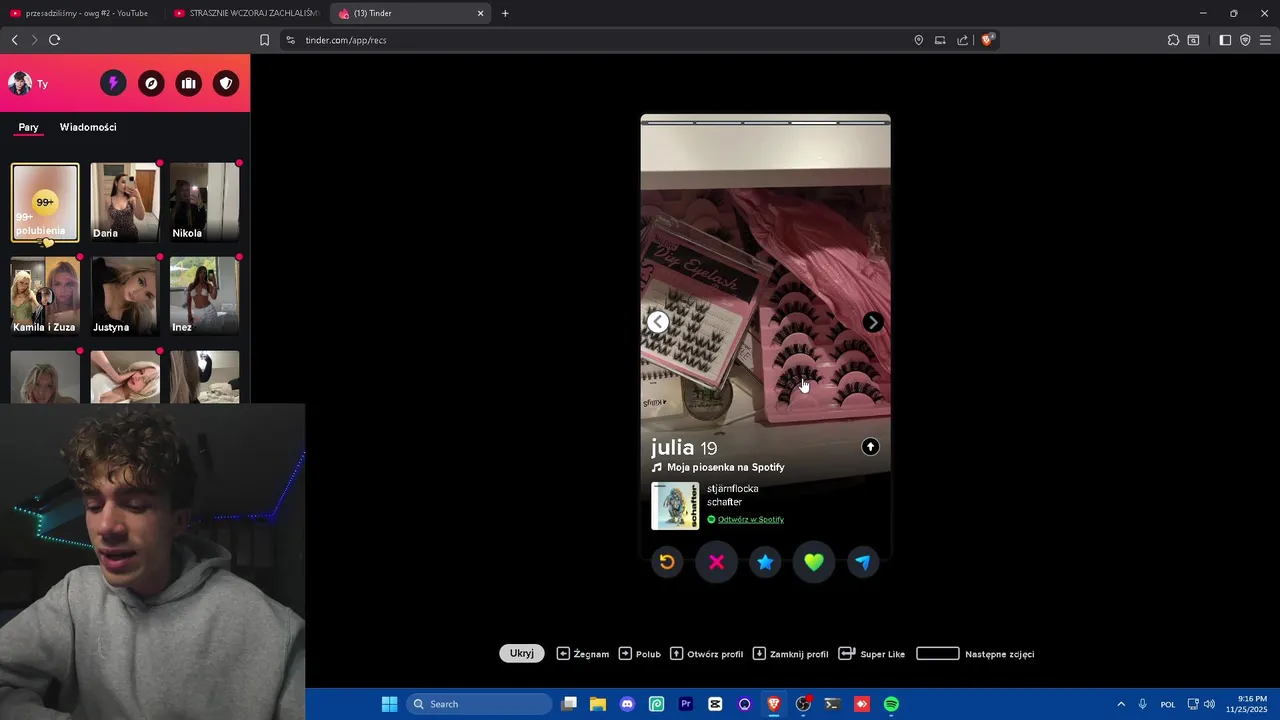This screenshot has height=720, width=1280.
Task: Click the Ukryj shortcuts button
Action: pos(522,653)
